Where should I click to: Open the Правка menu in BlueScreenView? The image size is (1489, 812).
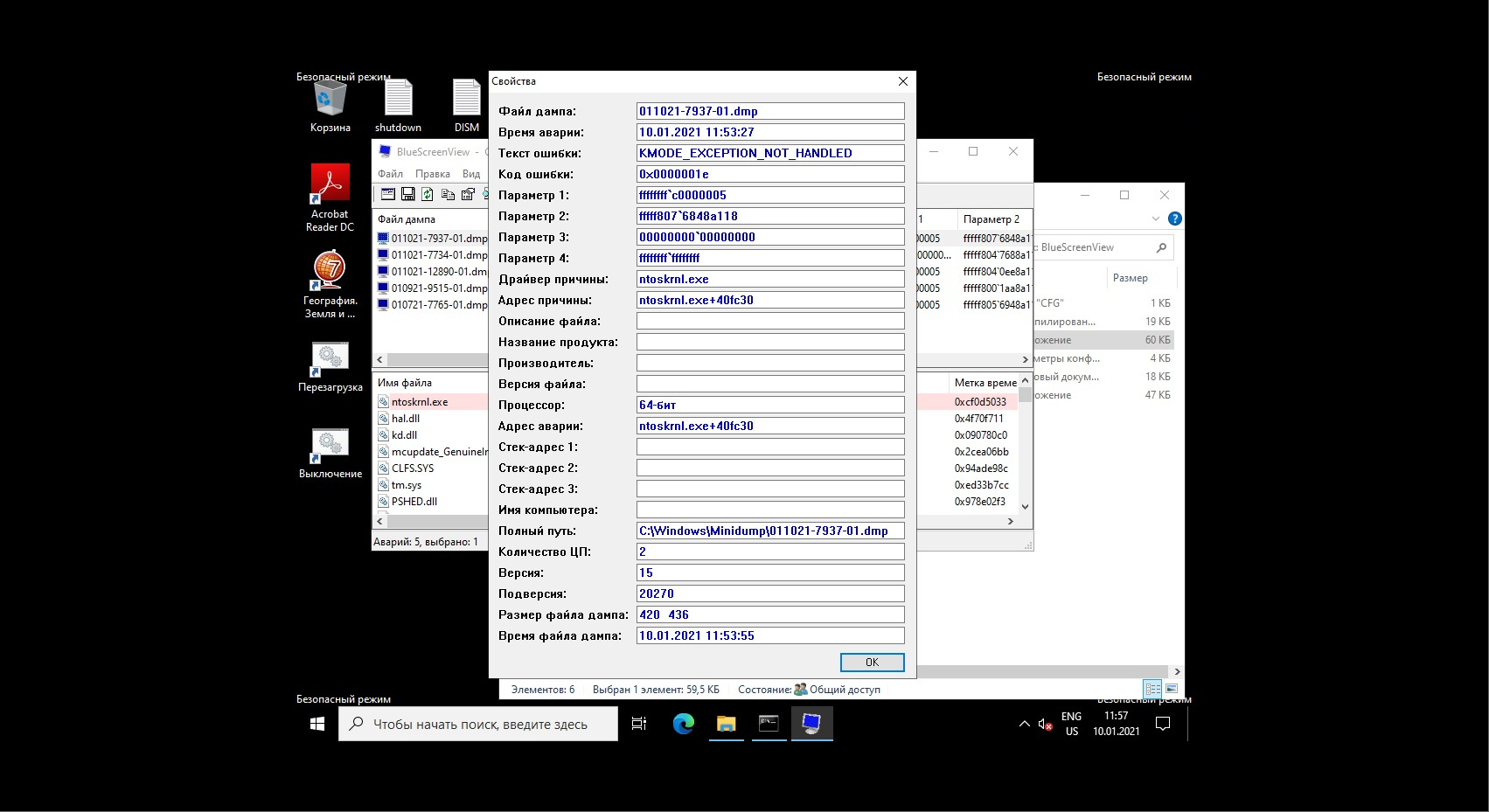[x=433, y=174]
